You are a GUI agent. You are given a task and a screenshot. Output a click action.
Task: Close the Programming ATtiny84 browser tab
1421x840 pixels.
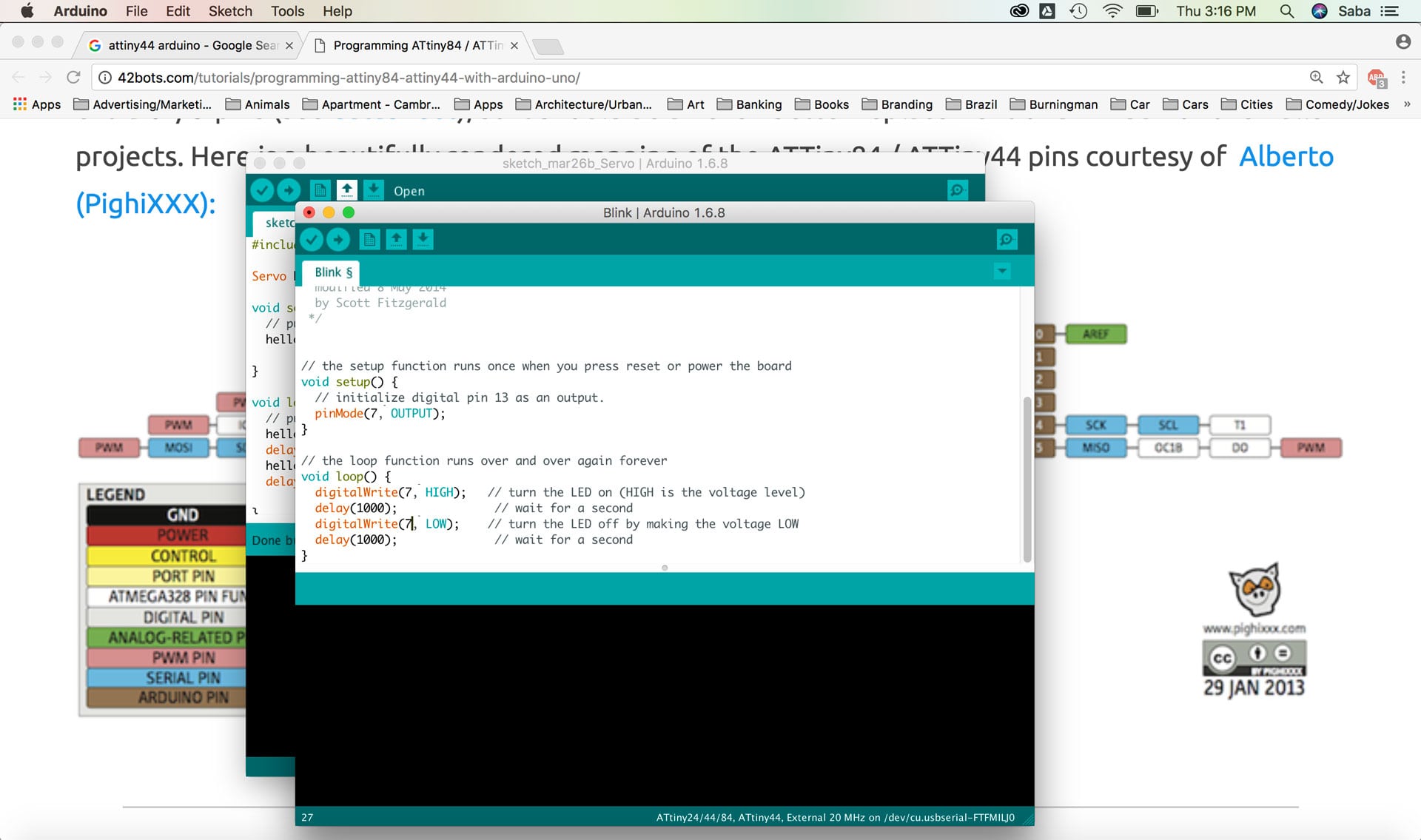pos(514,45)
